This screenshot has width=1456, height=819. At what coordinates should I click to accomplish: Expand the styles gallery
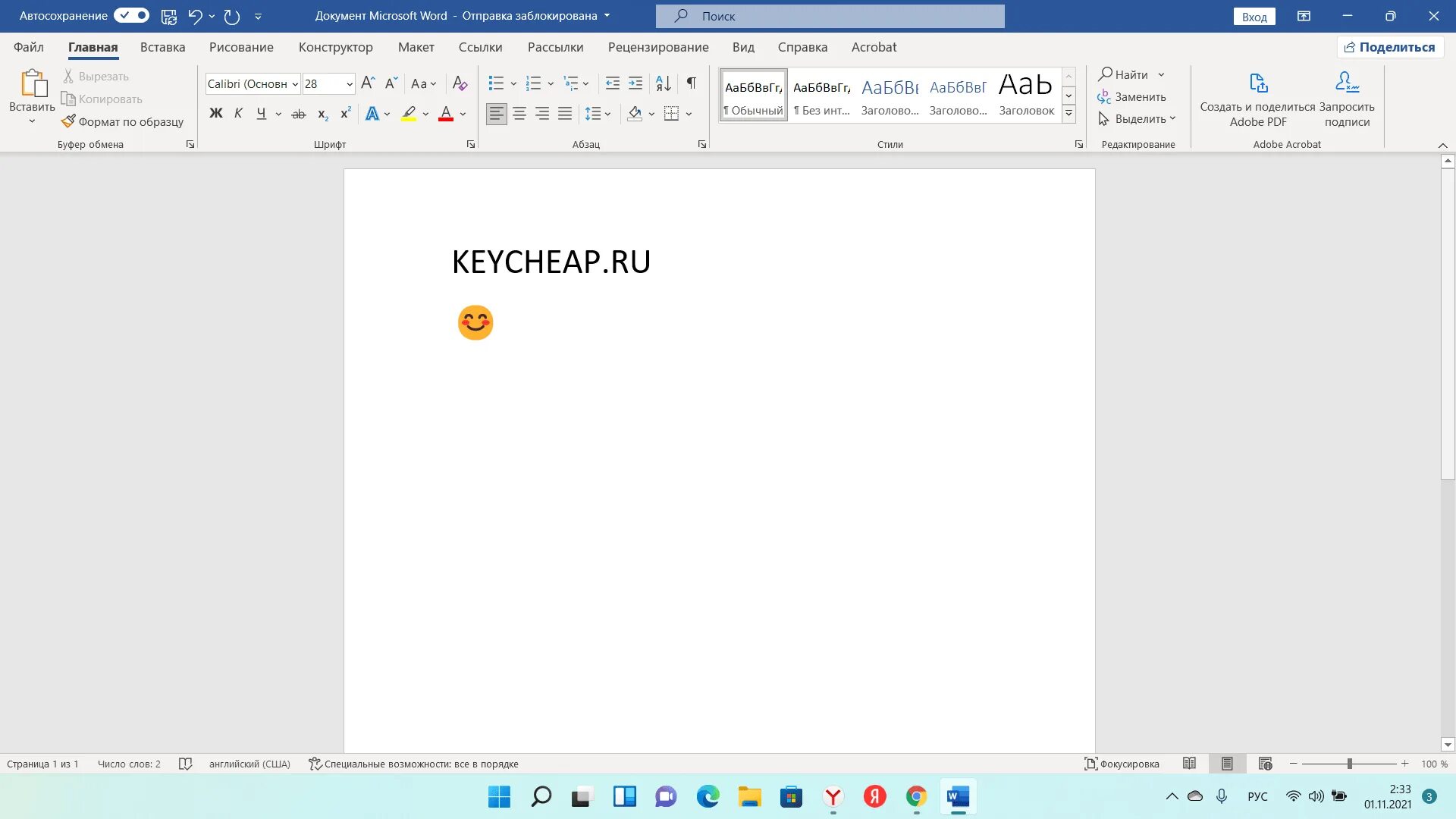coord(1068,115)
